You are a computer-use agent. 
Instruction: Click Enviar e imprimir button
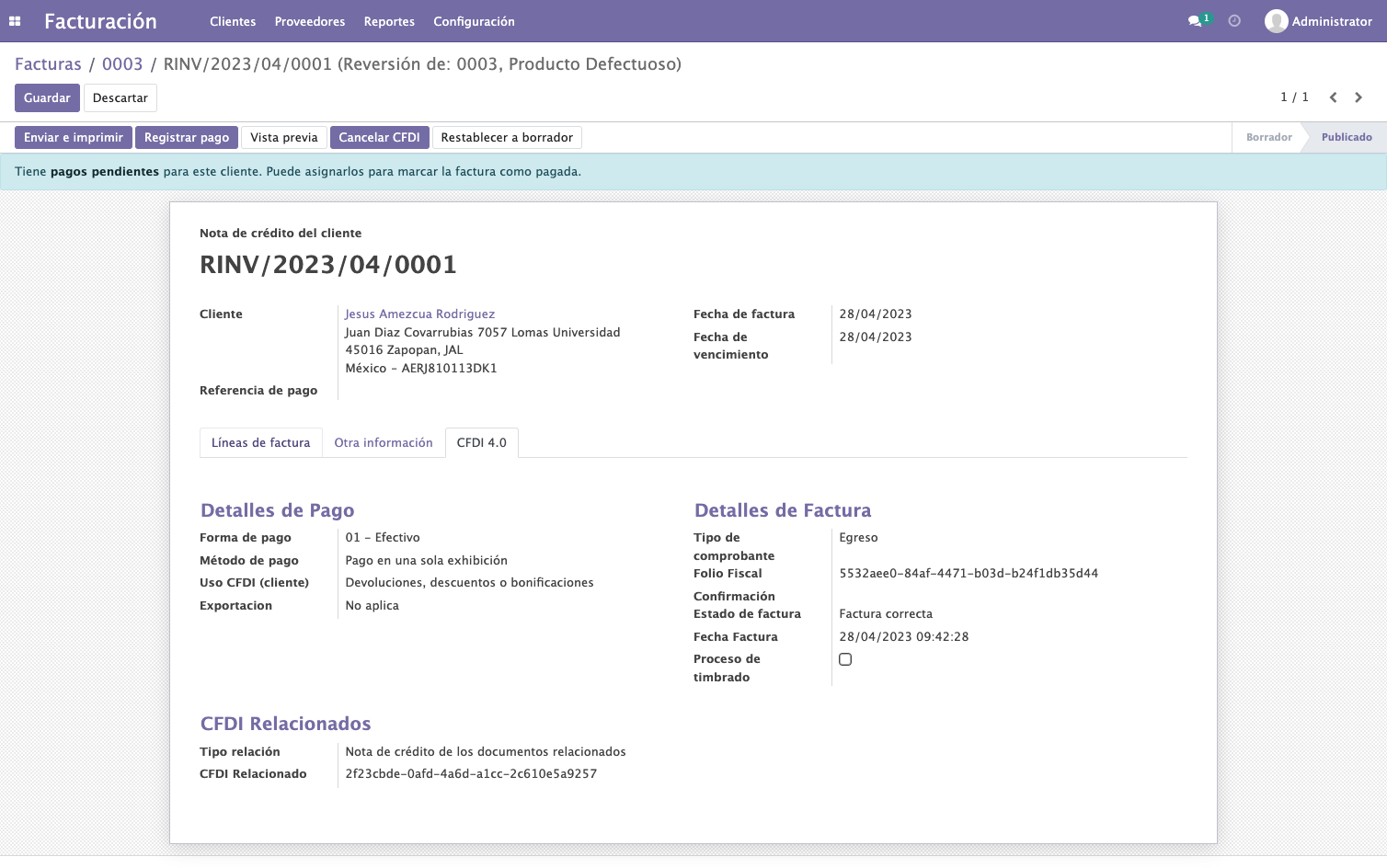click(x=74, y=138)
